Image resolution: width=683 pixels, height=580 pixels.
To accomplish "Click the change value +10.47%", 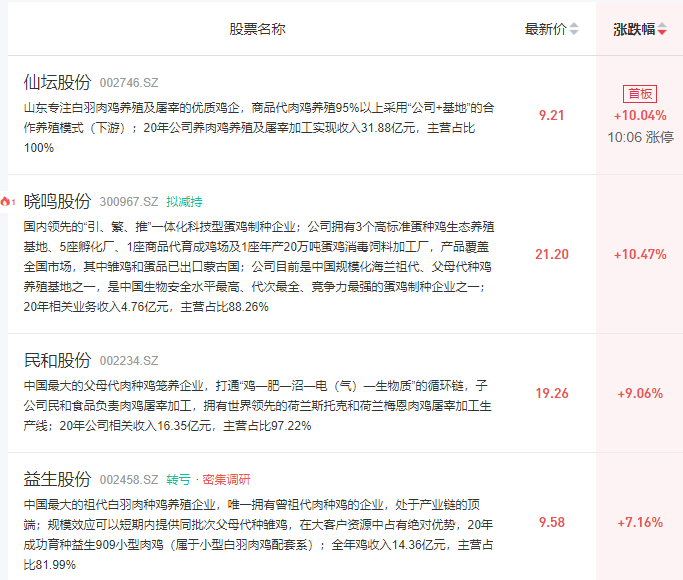I will click(x=640, y=254).
